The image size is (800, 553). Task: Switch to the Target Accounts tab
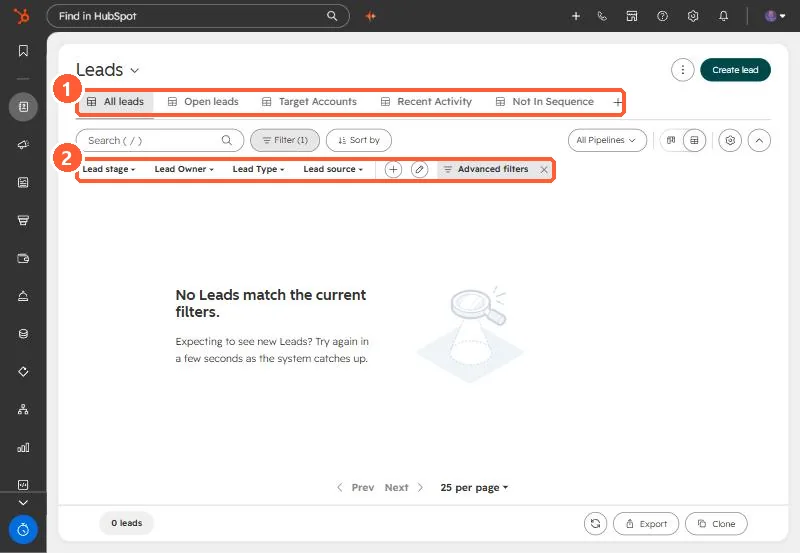pos(309,102)
